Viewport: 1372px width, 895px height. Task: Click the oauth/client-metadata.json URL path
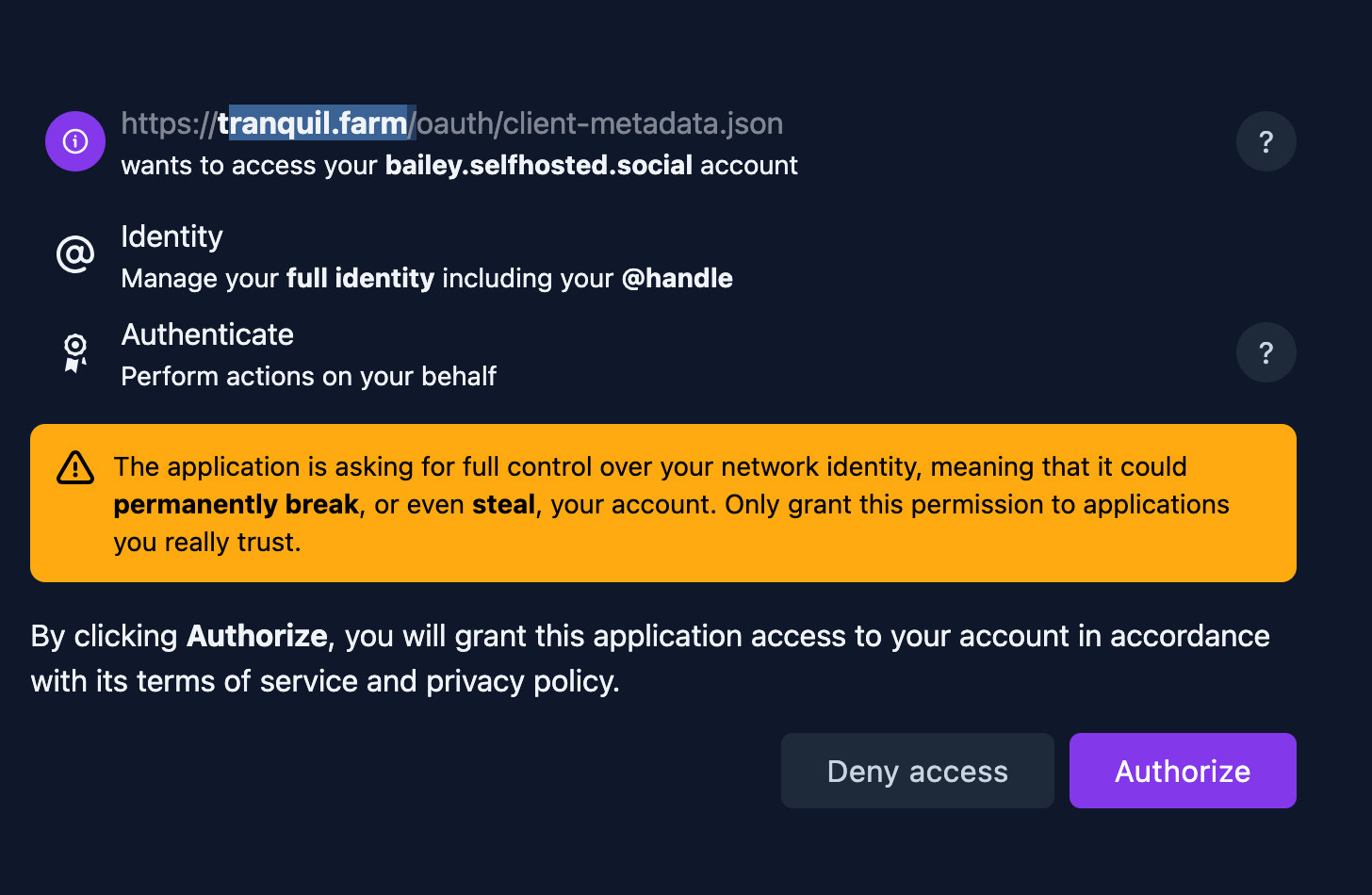click(x=600, y=123)
